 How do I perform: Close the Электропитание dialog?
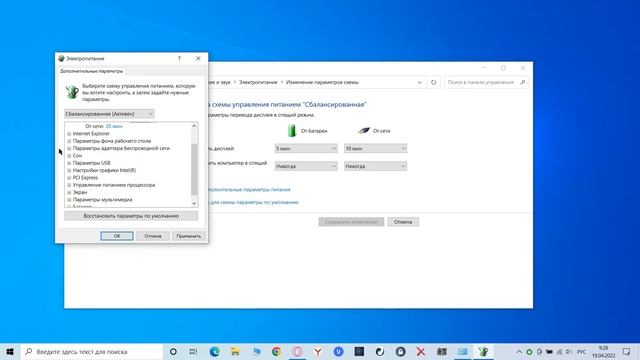198,58
